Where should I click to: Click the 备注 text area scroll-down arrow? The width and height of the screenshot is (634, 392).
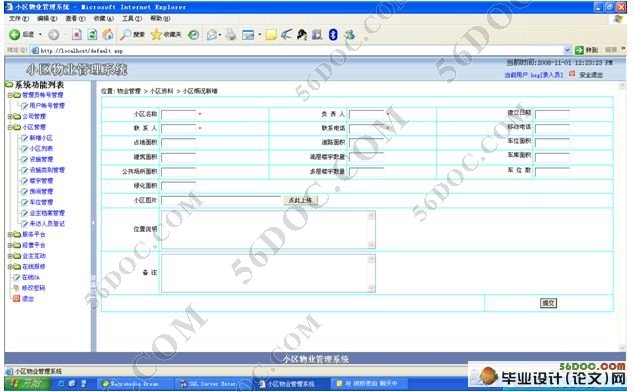[x=372, y=288]
